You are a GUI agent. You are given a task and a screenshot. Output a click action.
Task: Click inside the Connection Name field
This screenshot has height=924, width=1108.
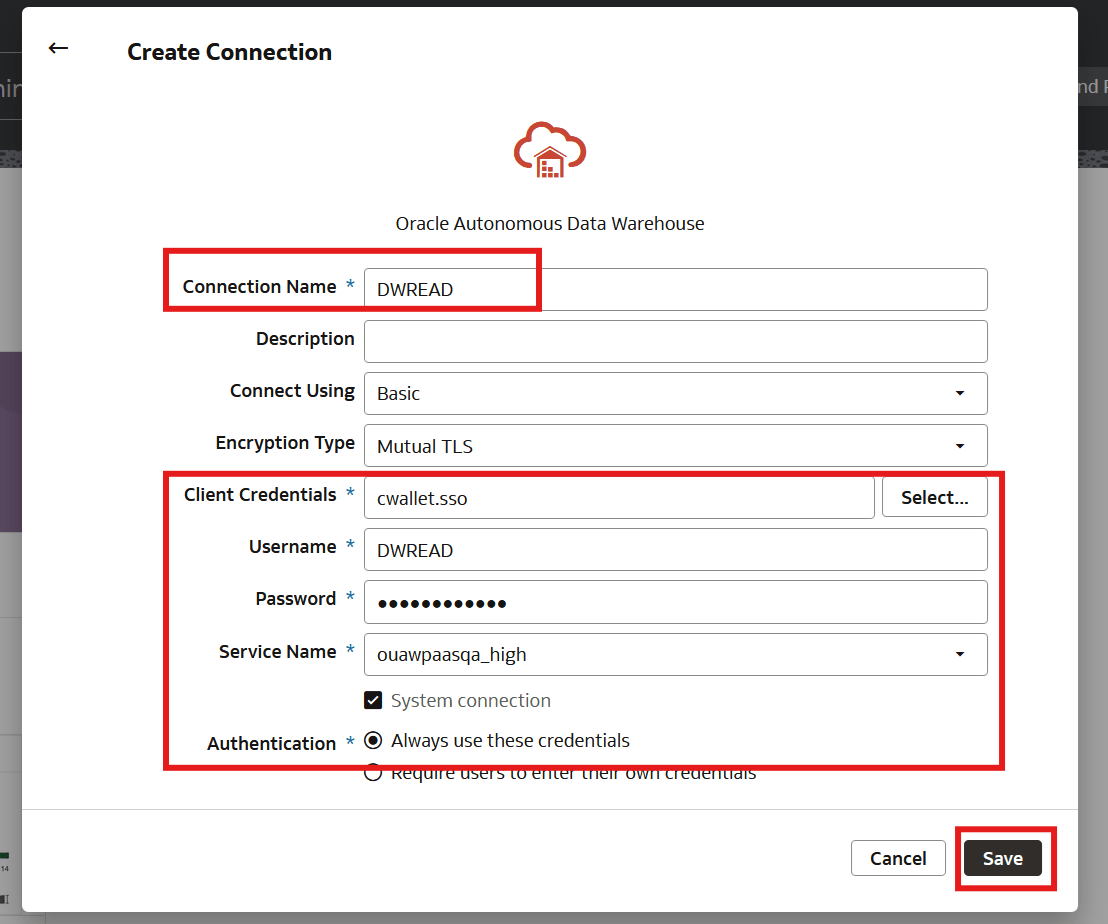tap(675, 288)
